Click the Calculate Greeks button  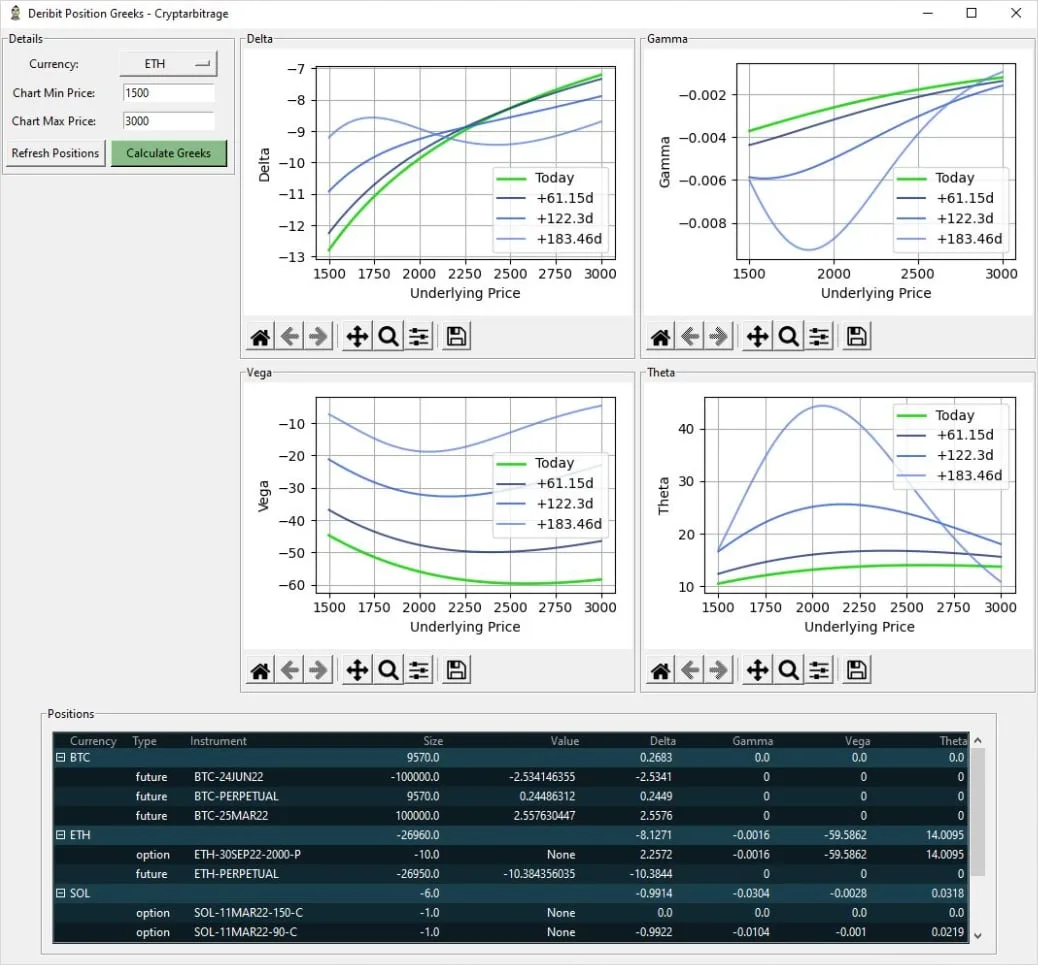pyautogui.click(x=169, y=154)
